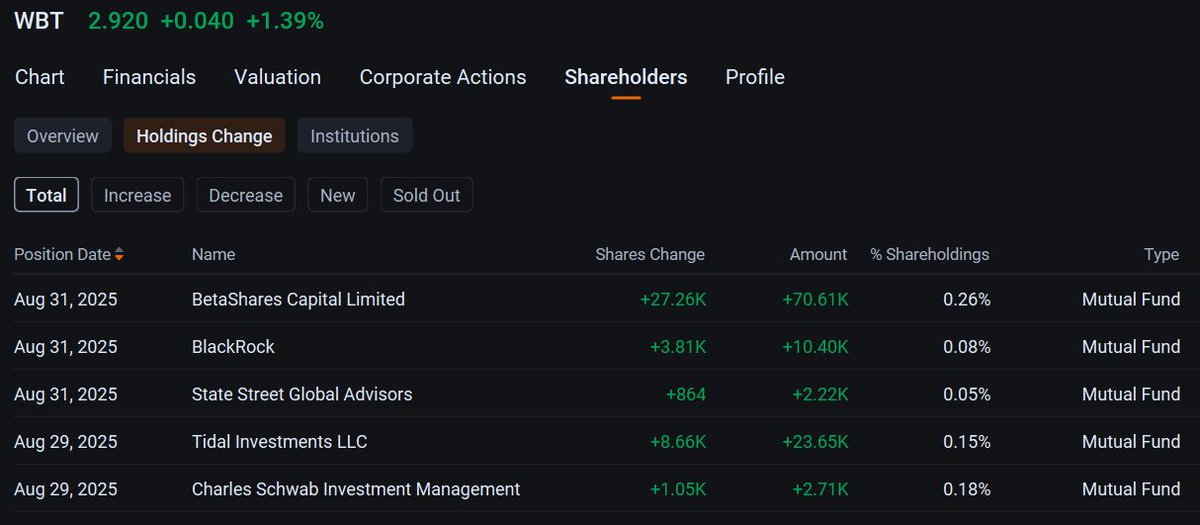The image size is (1200, 525).
Task: Open the Valuation tab
Action: pos(277,77)
